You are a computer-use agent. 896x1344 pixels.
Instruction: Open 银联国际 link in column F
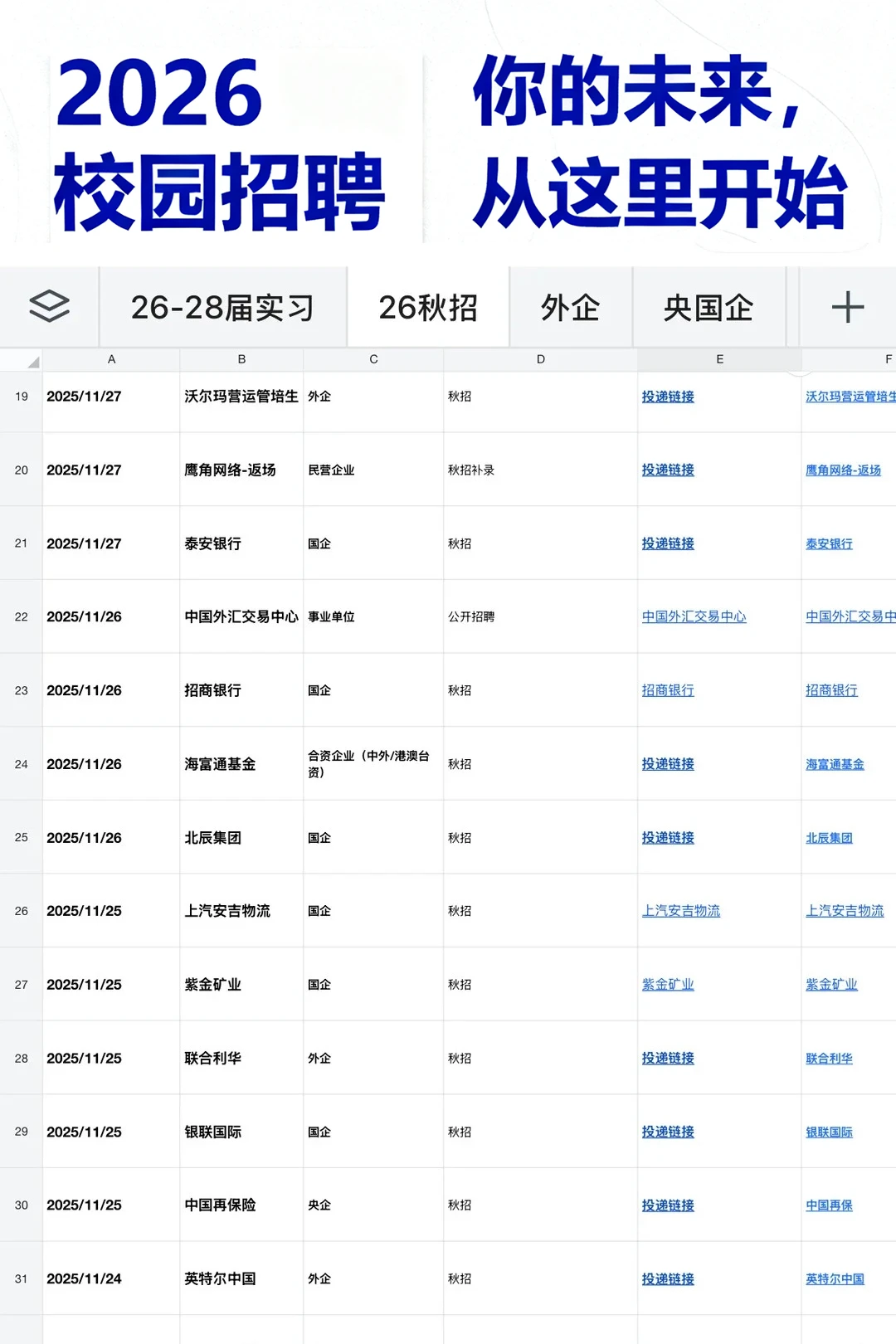click(829, 1132)
